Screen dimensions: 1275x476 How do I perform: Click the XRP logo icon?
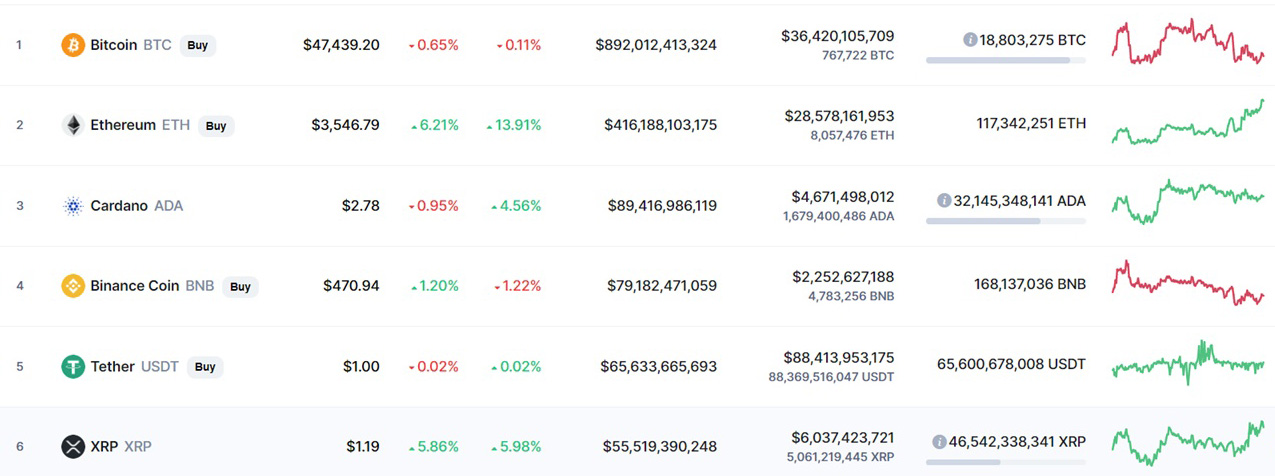coord(73,446)
